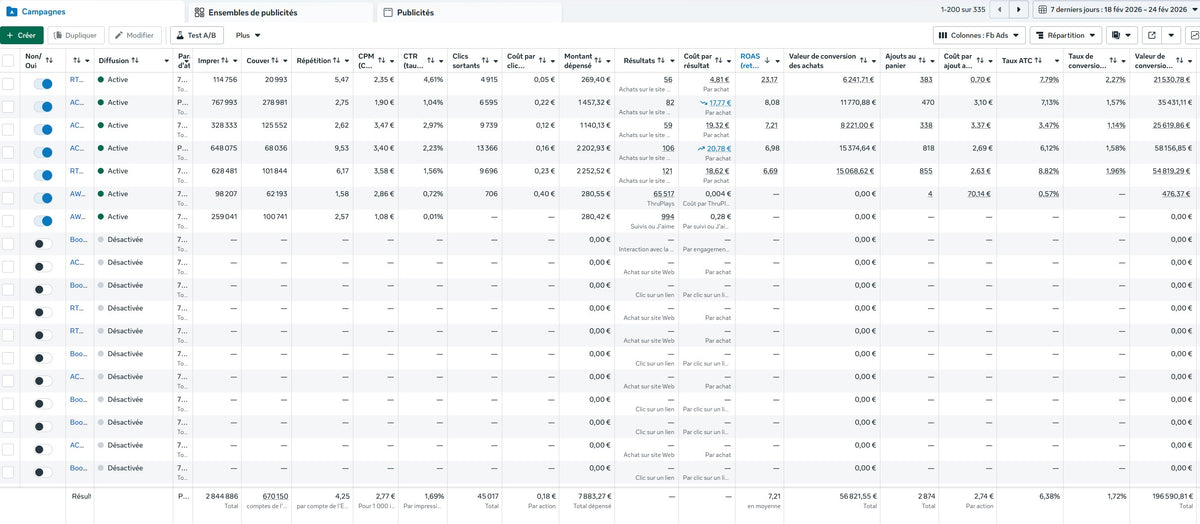Viewport: 1200px width, 524px height.
Task: Open the Plus menu
Action: 248,35
